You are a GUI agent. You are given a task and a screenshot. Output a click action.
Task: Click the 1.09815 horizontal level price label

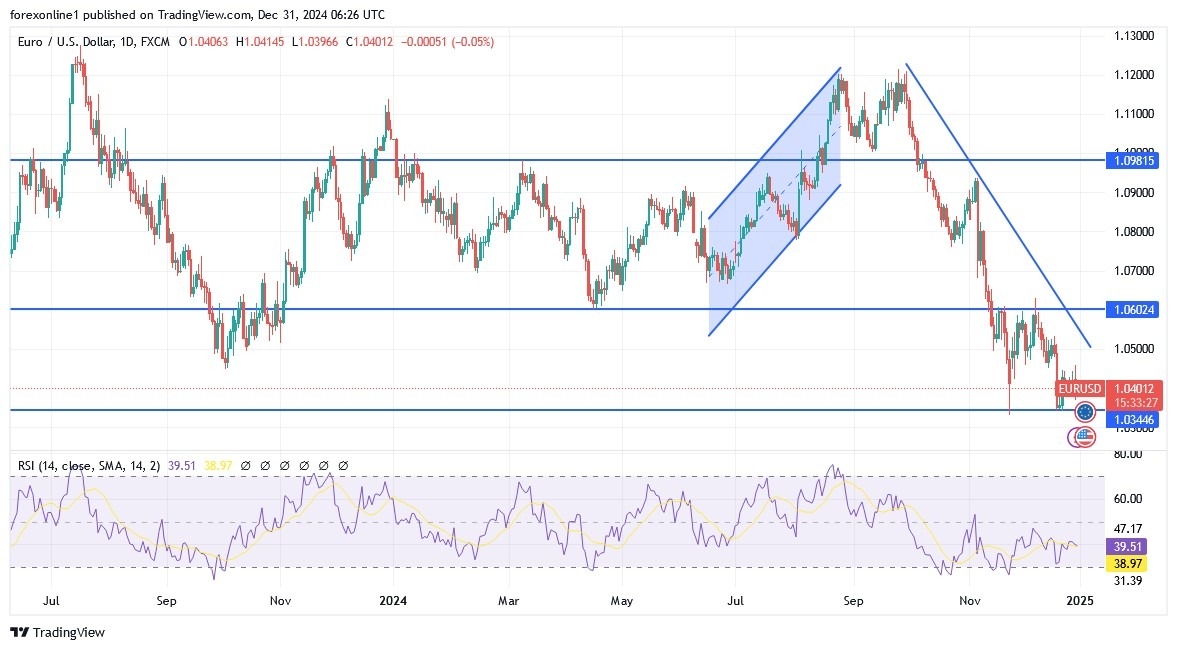tap(1131, 160)
